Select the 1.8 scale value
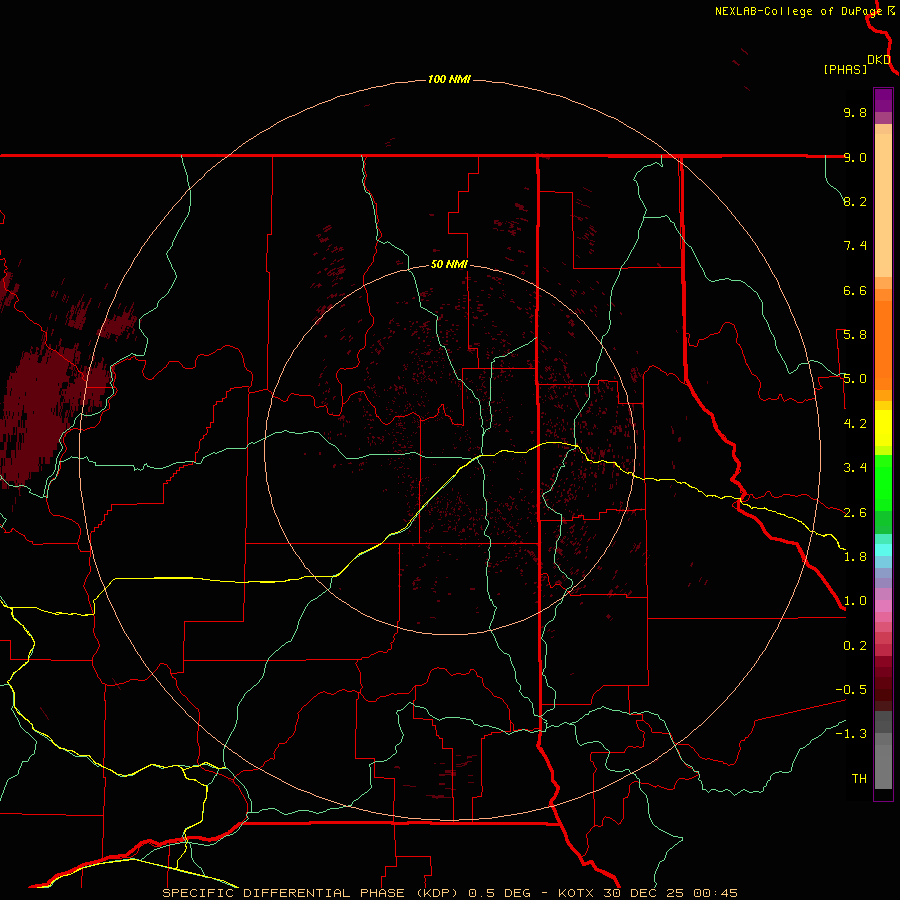900x900 pixels. pyautogui.click(x=855, y=557)
